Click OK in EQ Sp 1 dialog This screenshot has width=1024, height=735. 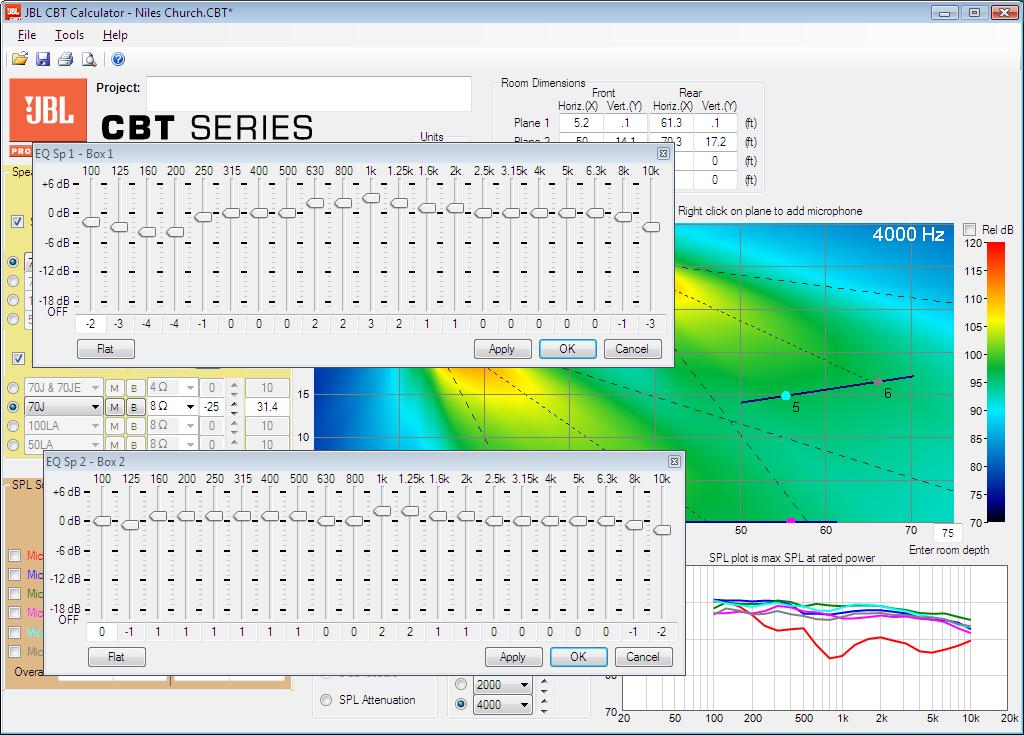568,349
